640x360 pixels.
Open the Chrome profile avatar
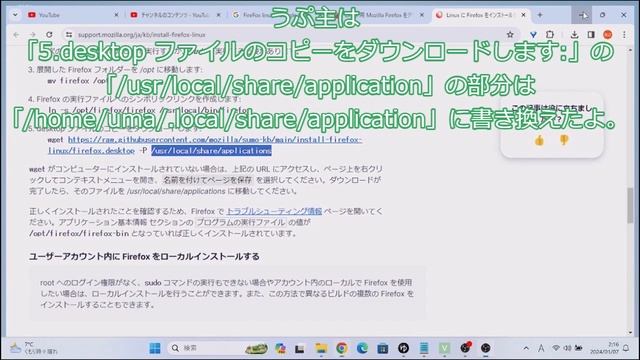coord(607,35)
